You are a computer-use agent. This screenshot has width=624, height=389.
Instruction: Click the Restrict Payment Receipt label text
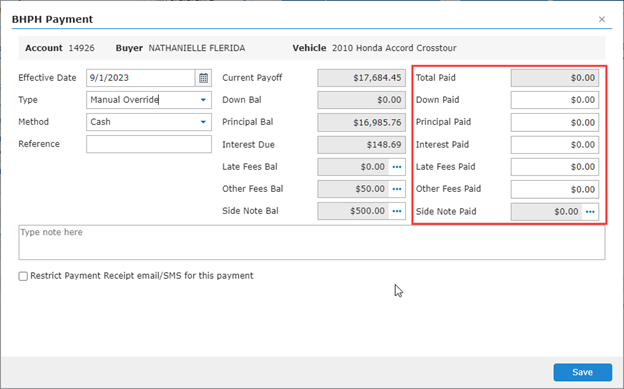pyautogui.click(x=142, y=276)
